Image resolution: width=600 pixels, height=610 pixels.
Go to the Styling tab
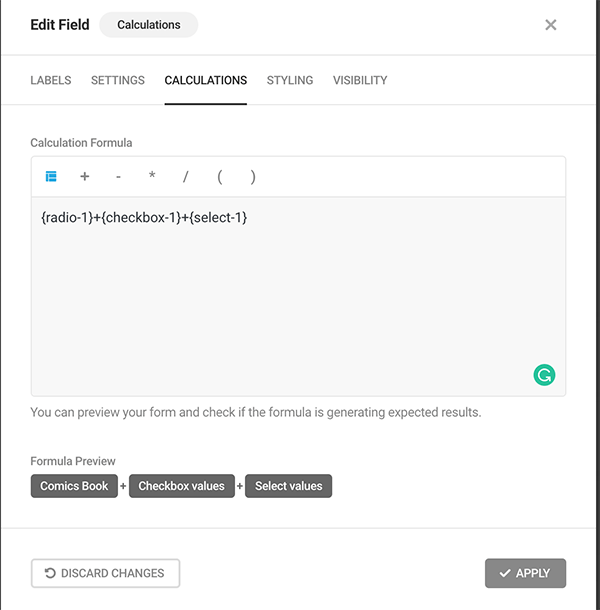pos(290,80)
